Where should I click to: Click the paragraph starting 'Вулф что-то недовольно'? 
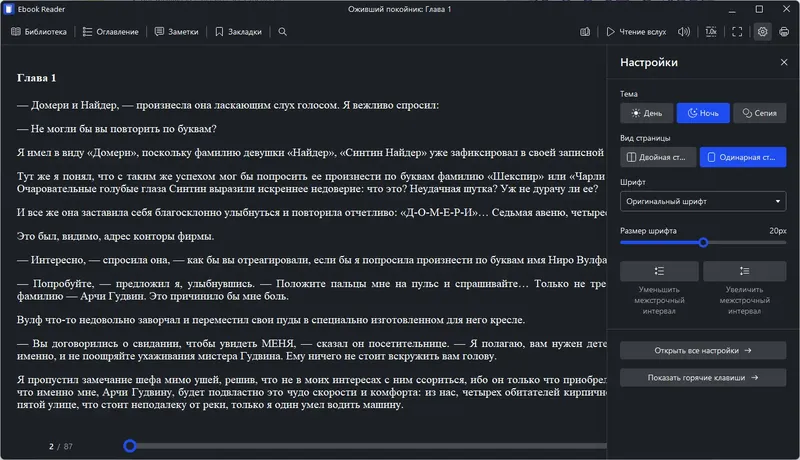[x=271, y=320]
